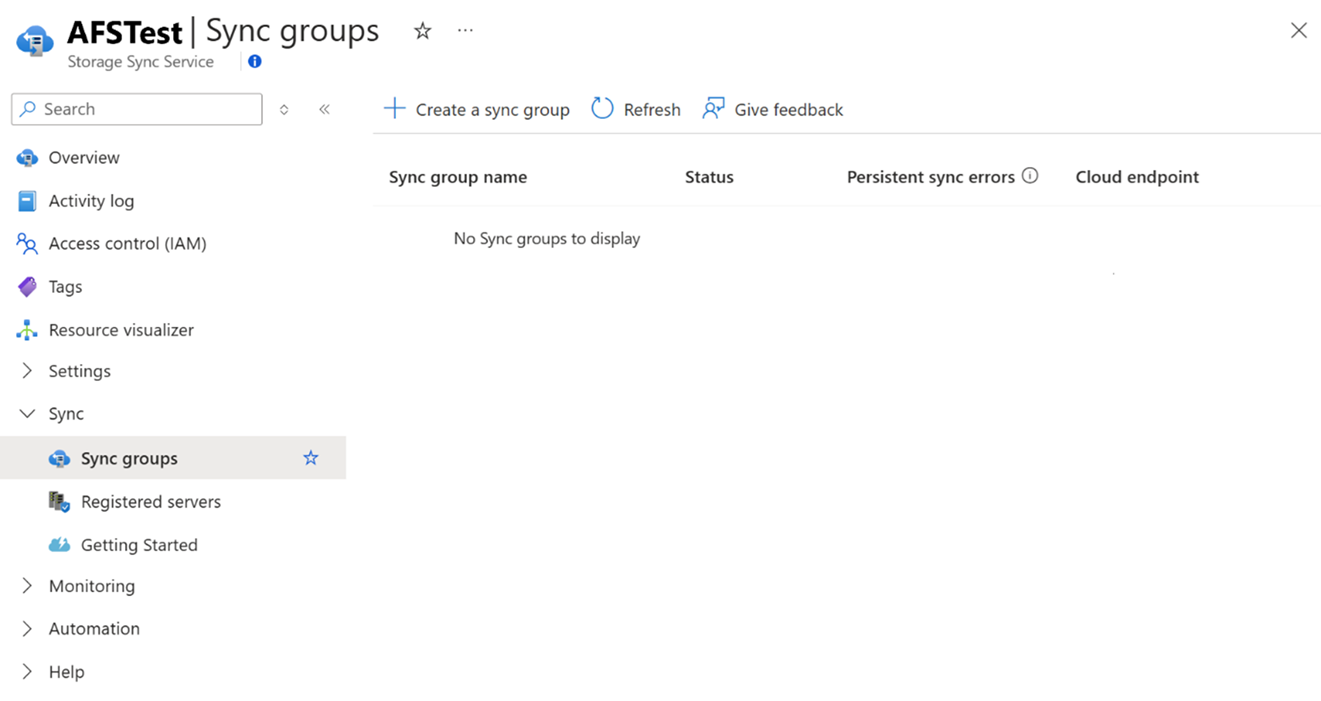Collapse the sidebar with double chevron
This screenshot has width=1321, height=701.
tap(324, 109)
